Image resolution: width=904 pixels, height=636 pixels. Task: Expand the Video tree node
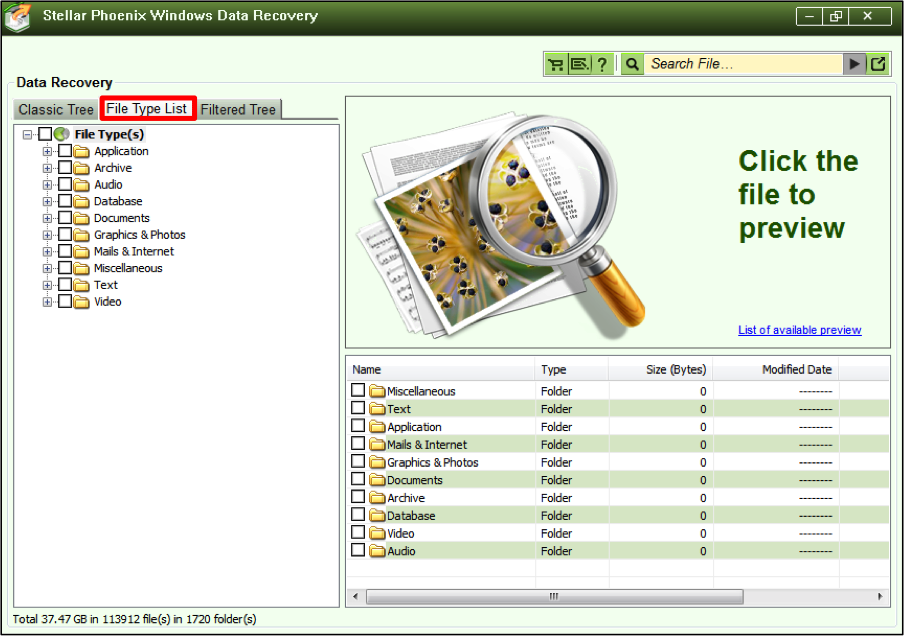pyautogui.click(x=47, y=302)
